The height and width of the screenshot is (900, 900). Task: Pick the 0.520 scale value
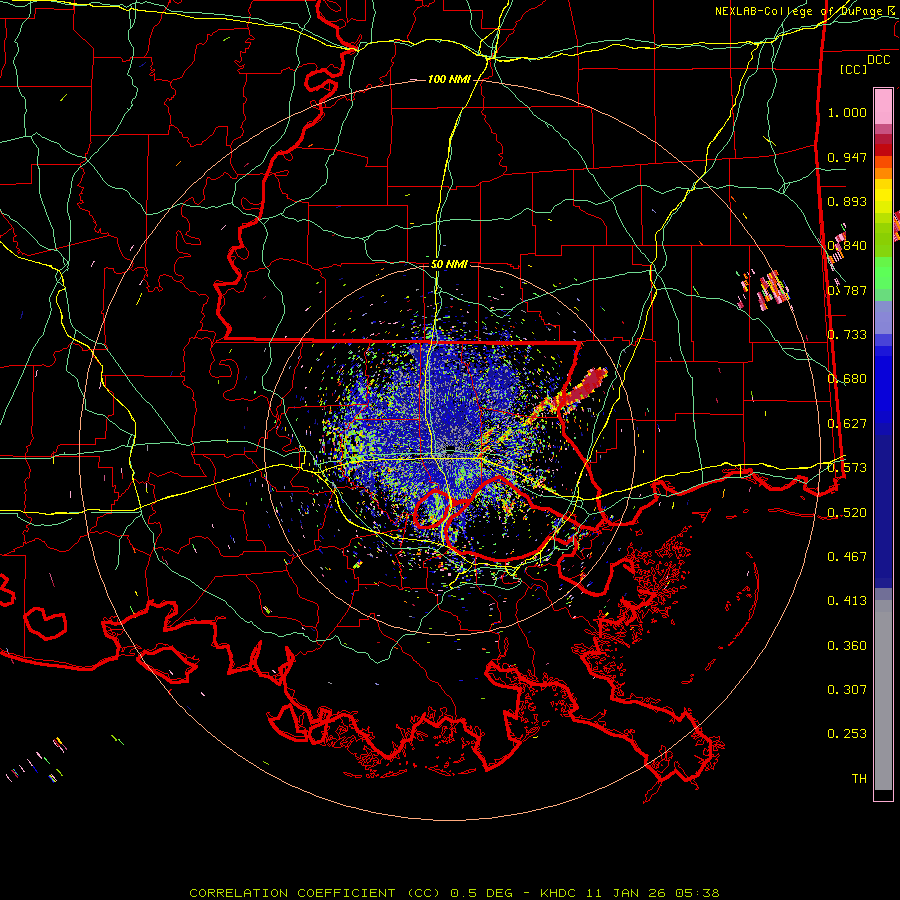pyautogui.click(x=847, y=513)
